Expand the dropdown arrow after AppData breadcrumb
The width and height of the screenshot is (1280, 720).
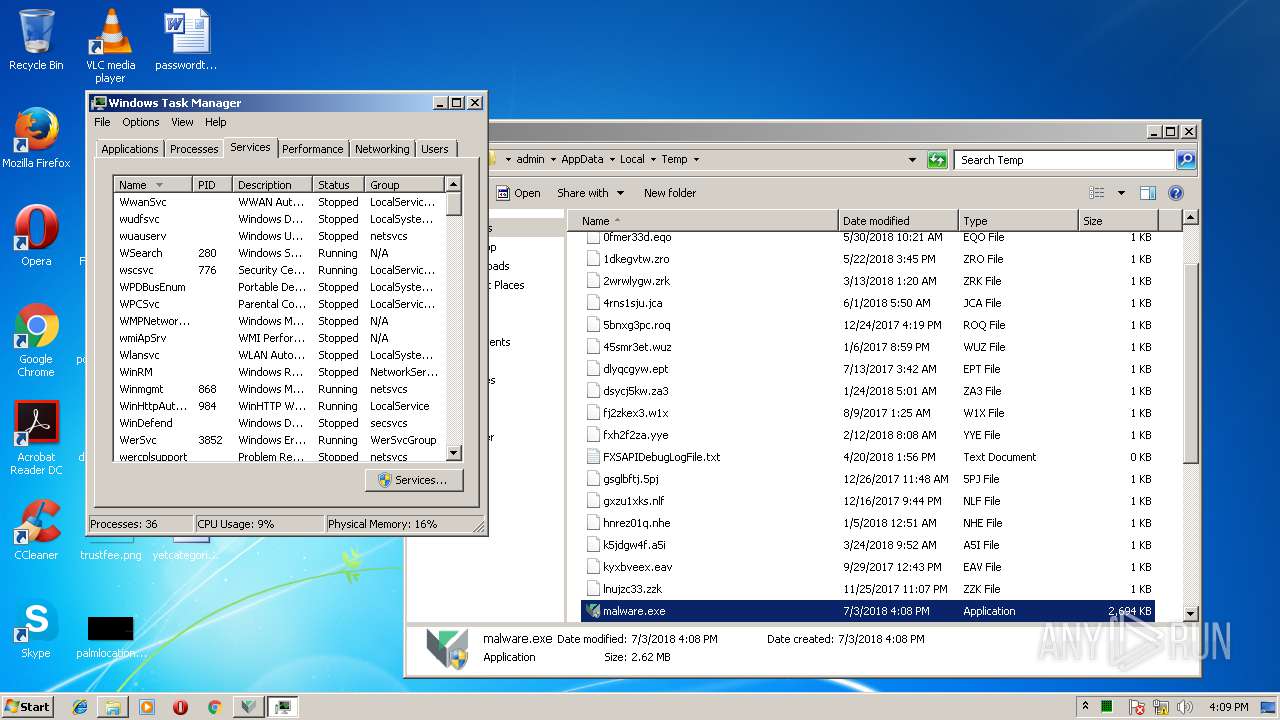[x=611, y=159]
